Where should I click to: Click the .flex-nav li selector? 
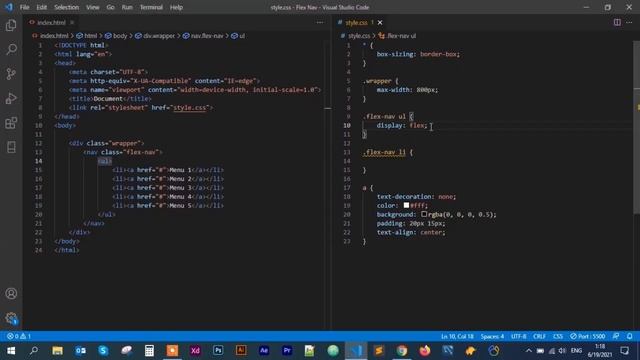(384, 152)
